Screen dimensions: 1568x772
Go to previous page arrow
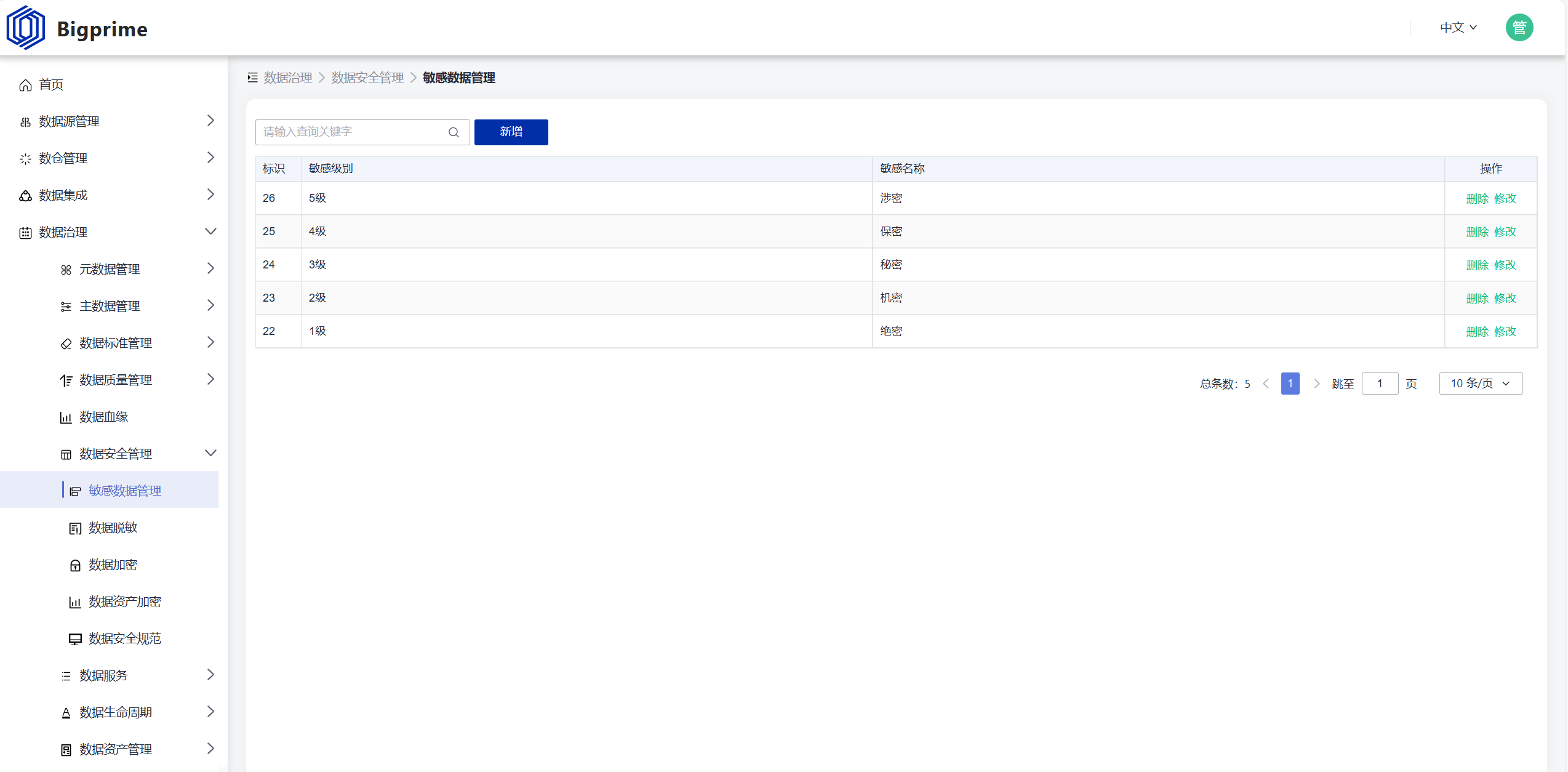point(1266,384)
